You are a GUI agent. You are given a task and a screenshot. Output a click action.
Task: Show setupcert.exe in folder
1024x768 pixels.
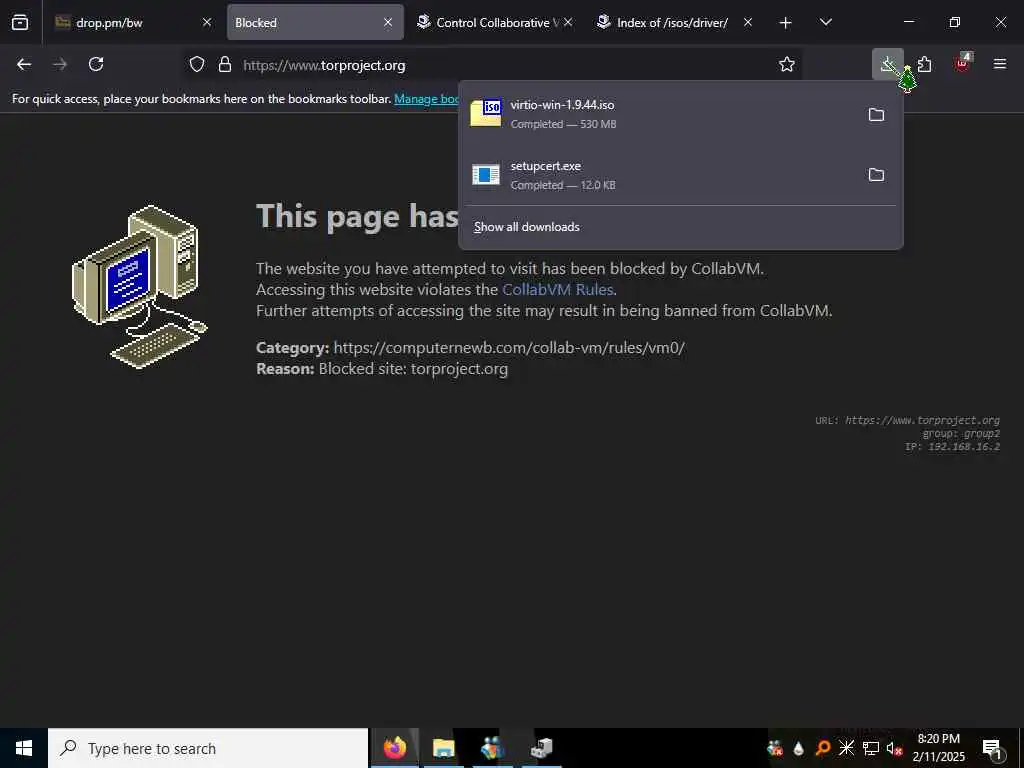[x=876, y=175]
